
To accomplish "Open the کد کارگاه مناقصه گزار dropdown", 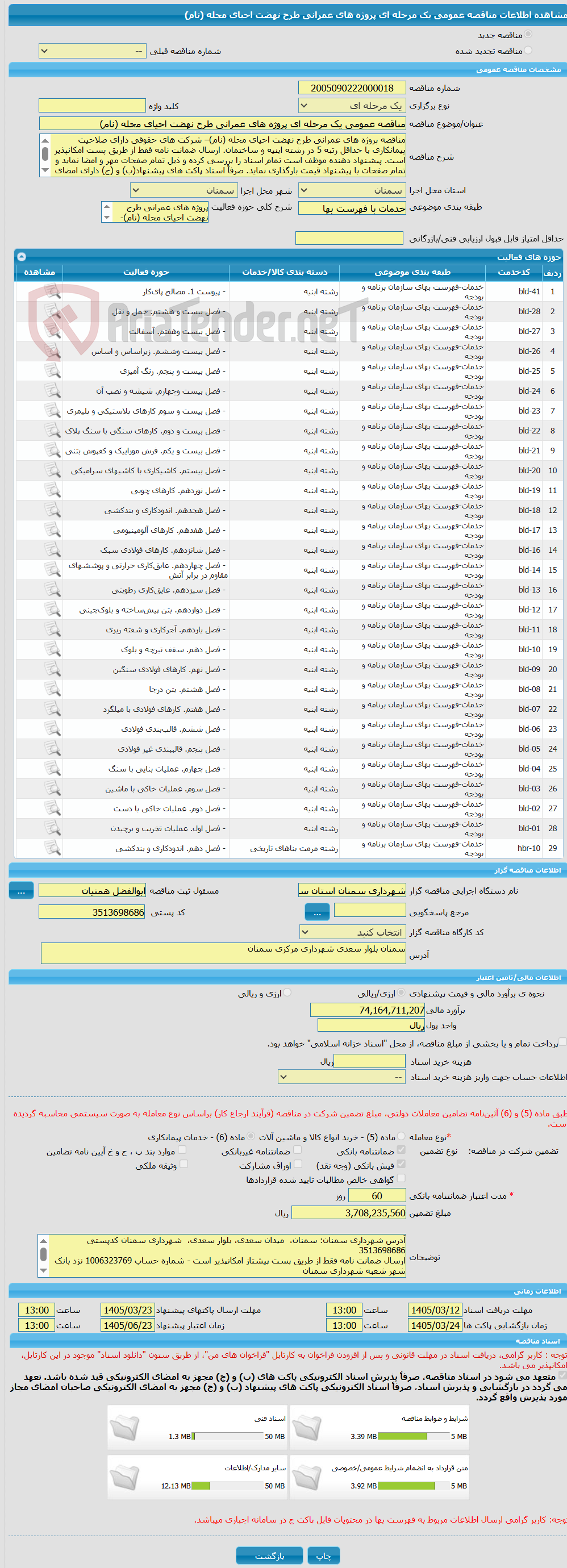I will coord(353,932).
